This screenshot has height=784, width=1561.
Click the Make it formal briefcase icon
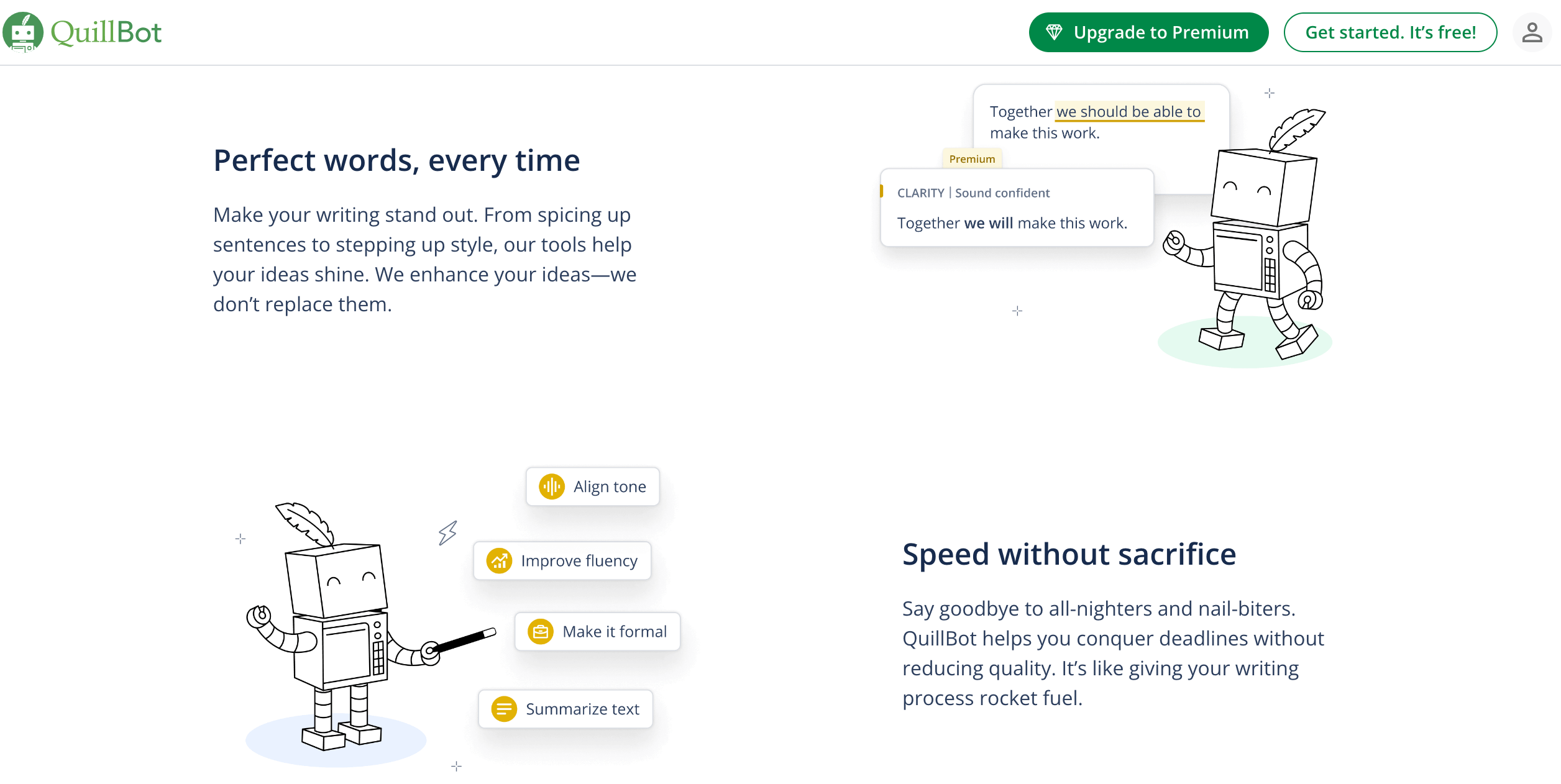pyautogui.click(x=541, y=632)
